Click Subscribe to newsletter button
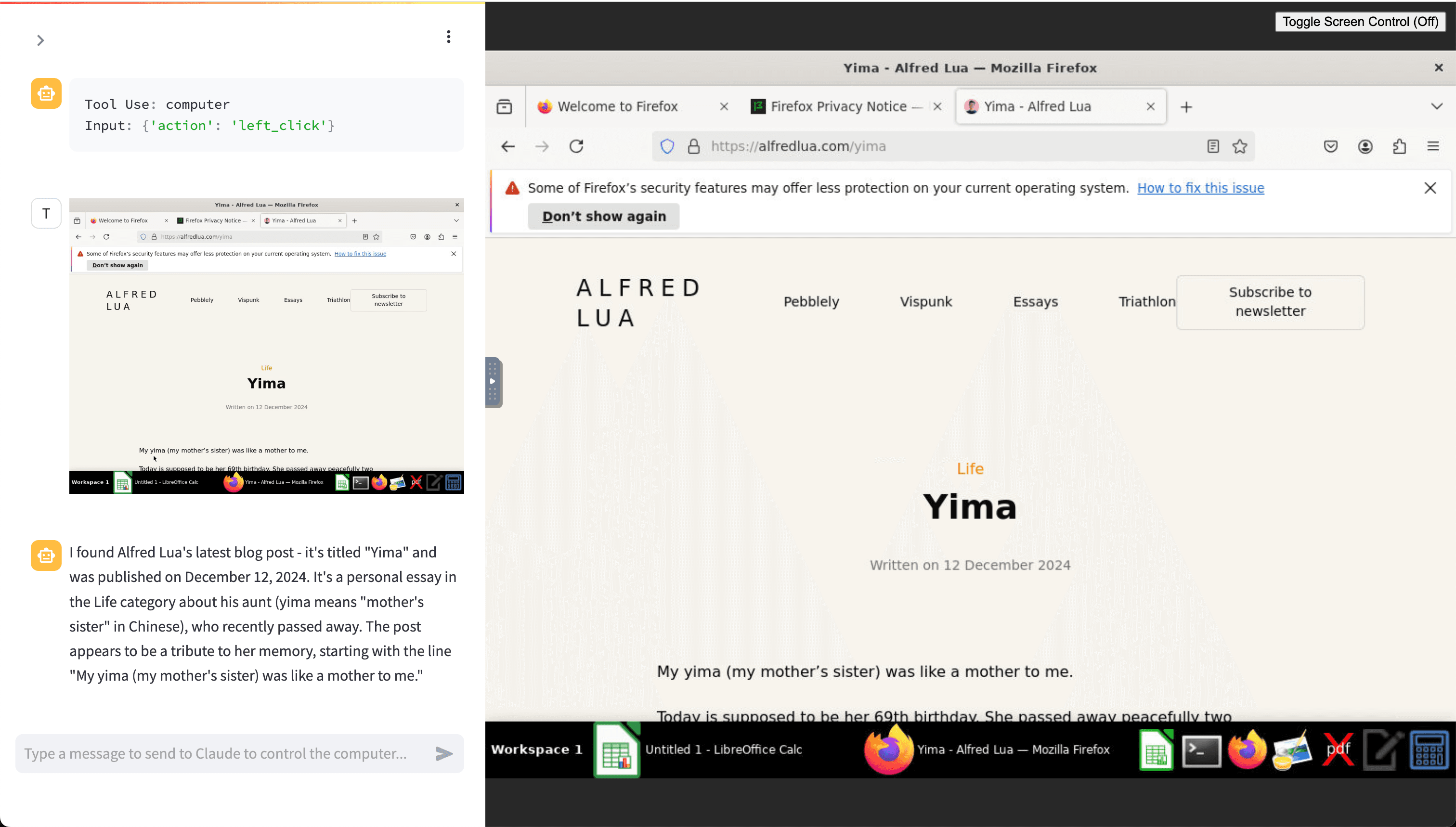1456x827 pixels. tap(1270, 302)
